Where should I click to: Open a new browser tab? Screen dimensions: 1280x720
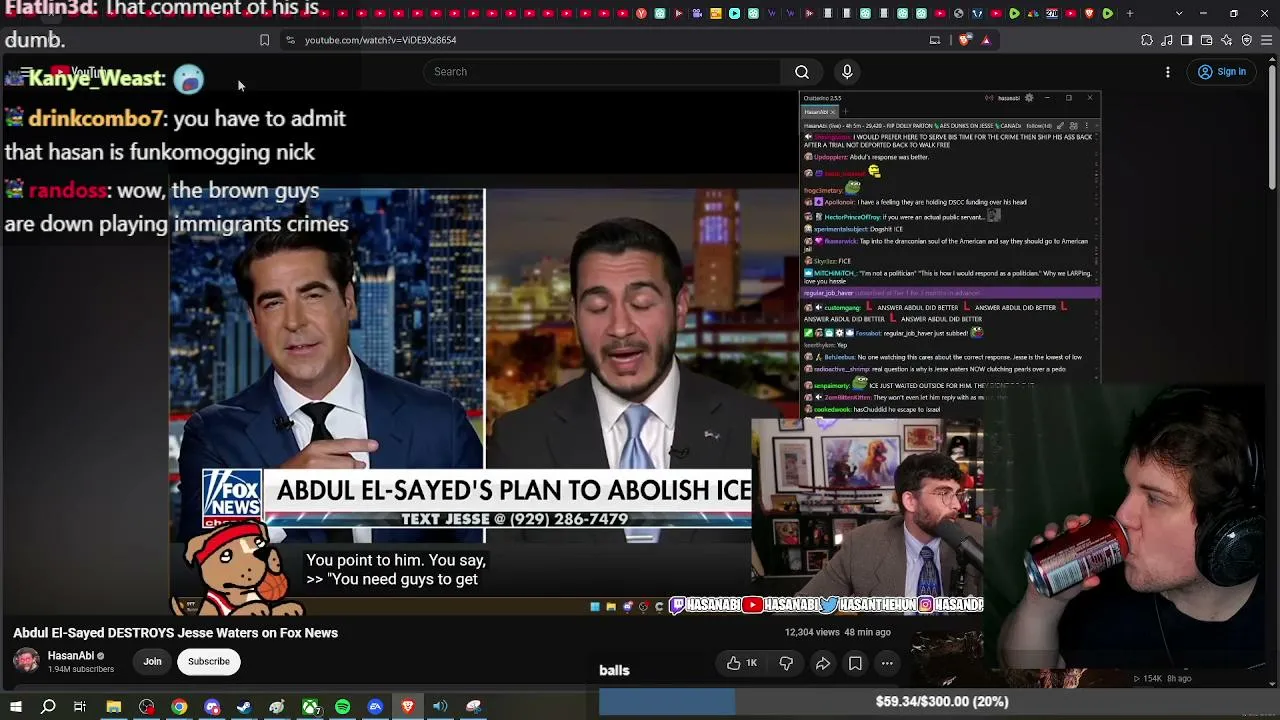tap(1131, 13)
